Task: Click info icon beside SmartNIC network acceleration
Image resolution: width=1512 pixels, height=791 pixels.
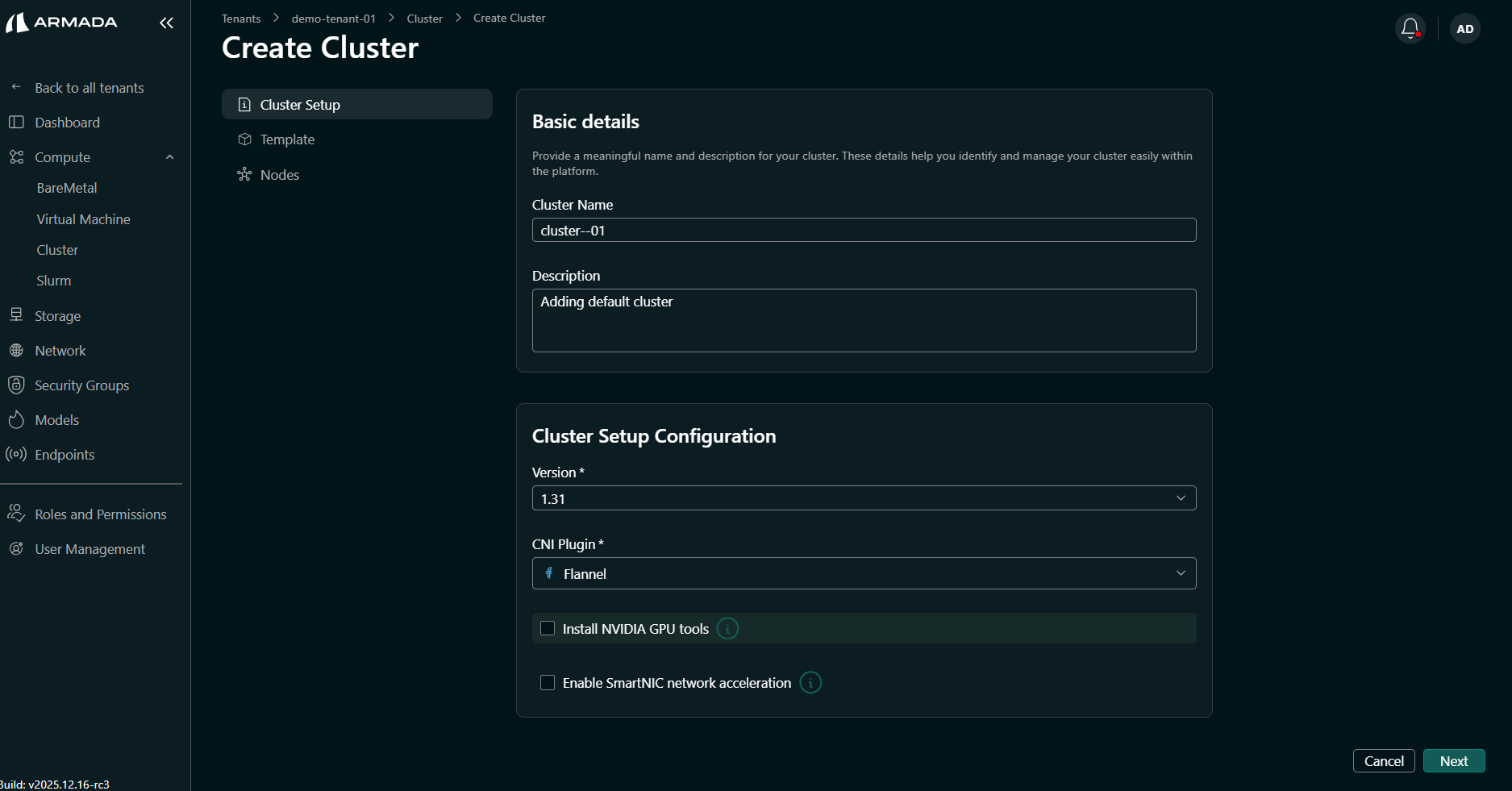Action: [810, 683]
